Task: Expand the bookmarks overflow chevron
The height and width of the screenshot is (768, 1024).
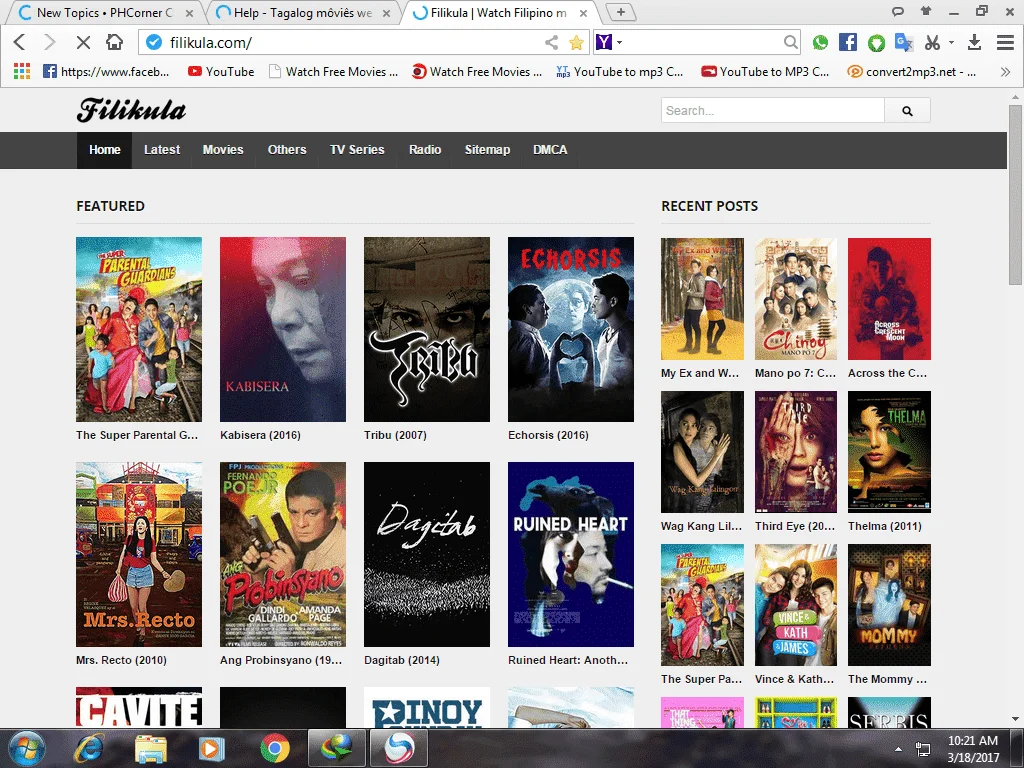Action: point(1005,71)
